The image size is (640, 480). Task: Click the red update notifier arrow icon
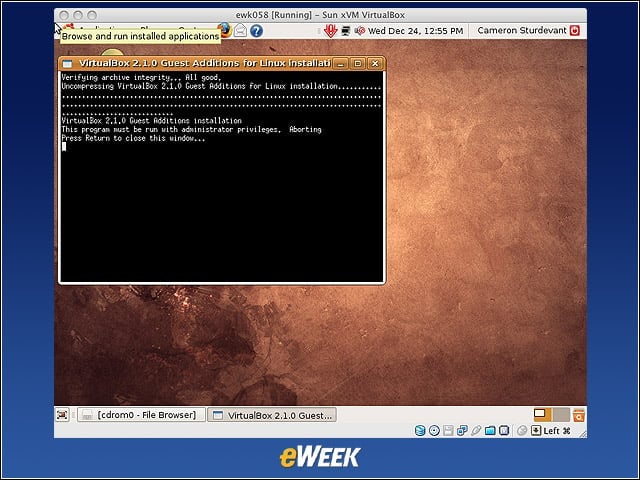point(330,31)
